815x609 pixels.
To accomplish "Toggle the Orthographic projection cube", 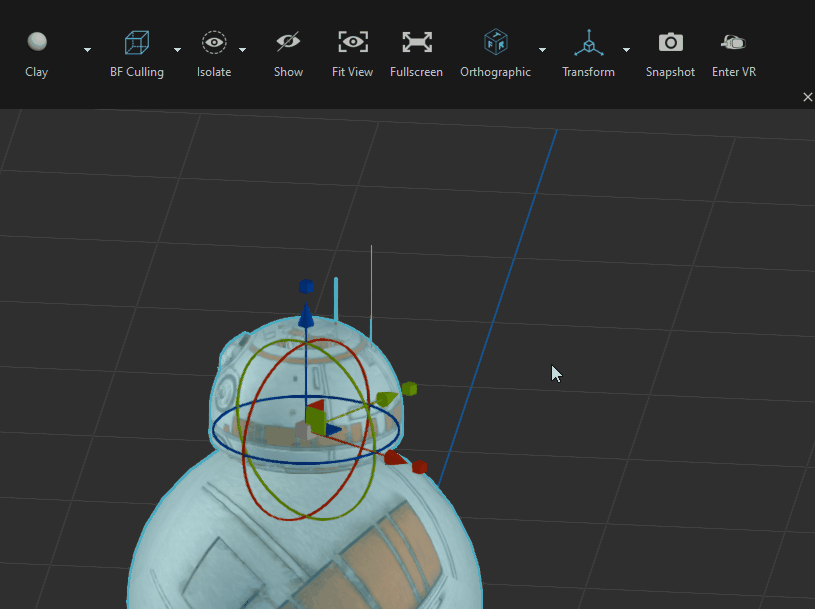I will coord(495,42).
